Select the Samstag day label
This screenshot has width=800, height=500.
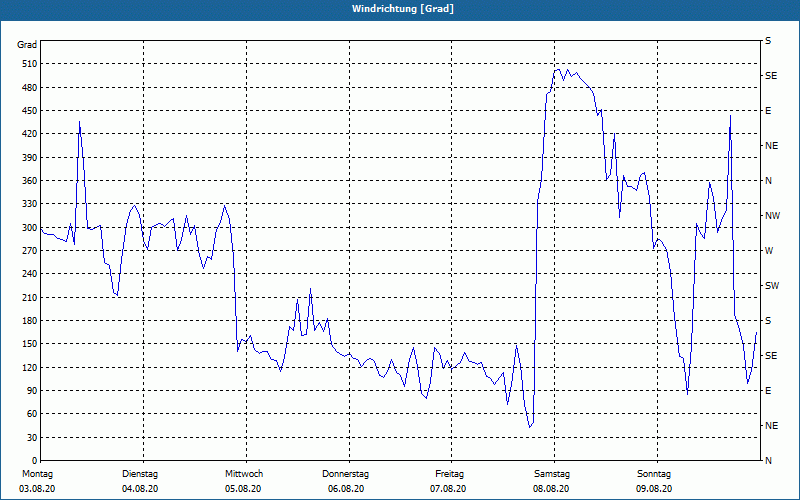[x=552, y=474]
